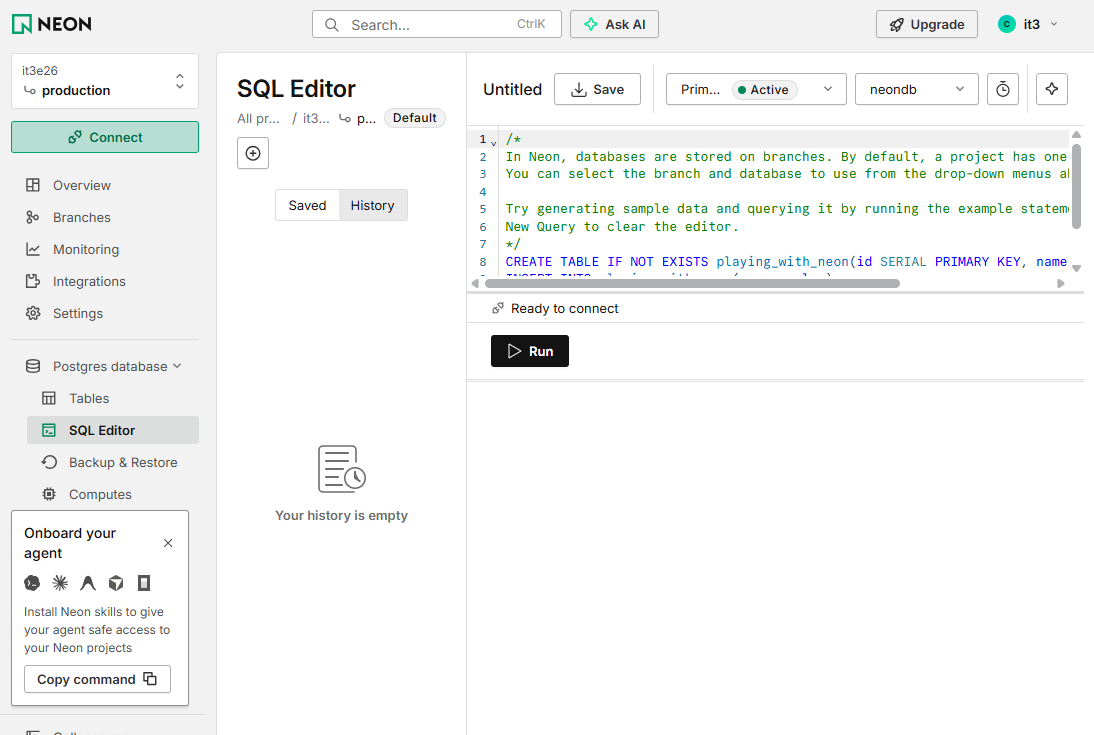Screen dimensions: 1094x735
Task: Click the Neon logo
Action: pyautogui.click(x=52, y=24)
